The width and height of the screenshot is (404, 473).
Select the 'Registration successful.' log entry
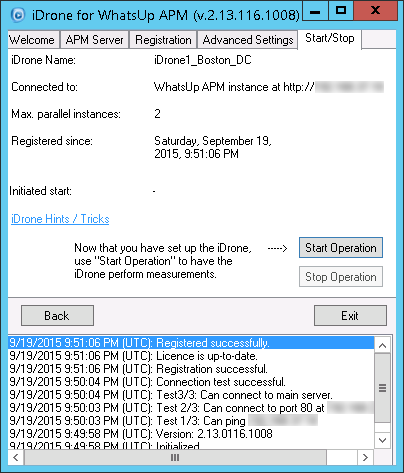(191, 369)
